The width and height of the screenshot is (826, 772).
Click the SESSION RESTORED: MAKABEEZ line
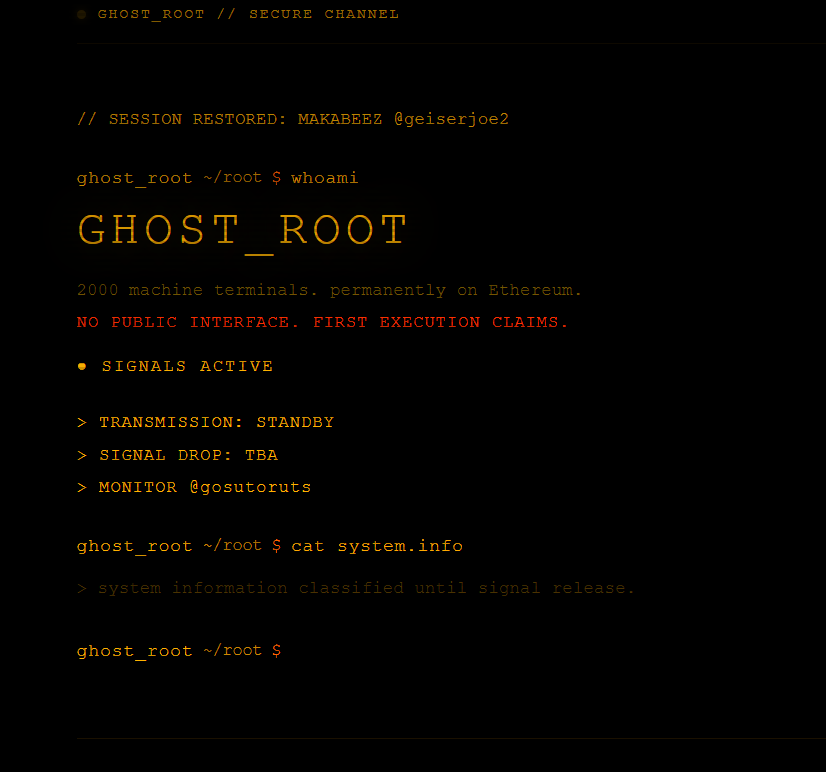pos(293,119)
